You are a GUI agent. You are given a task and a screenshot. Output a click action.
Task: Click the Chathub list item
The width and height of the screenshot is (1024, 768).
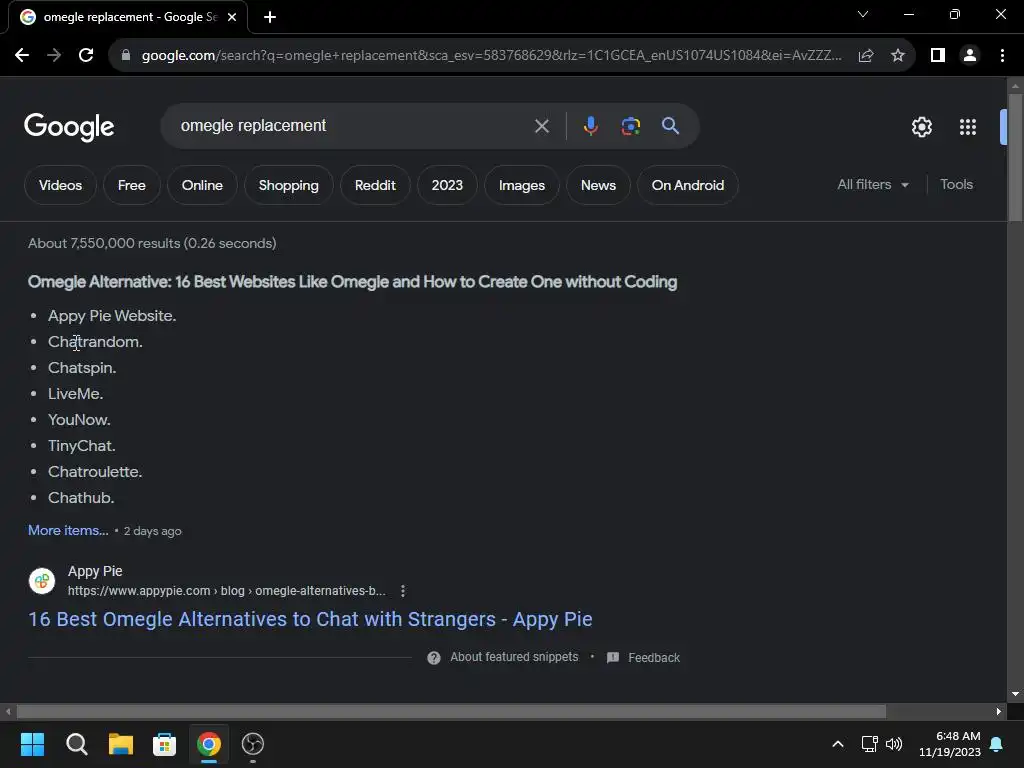click(x=81, y=498)
